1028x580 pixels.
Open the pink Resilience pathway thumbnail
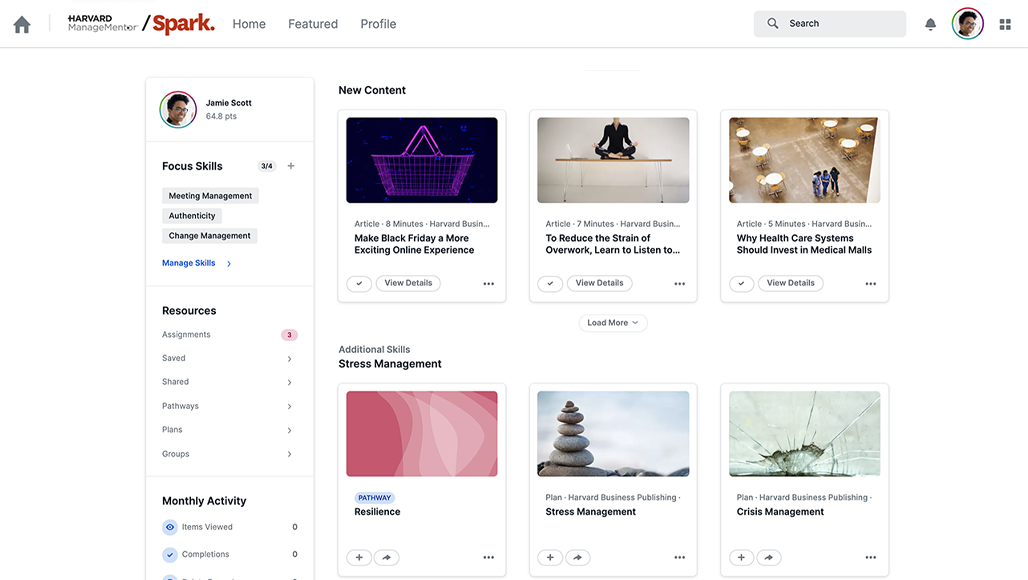click(x=422, y=434)
